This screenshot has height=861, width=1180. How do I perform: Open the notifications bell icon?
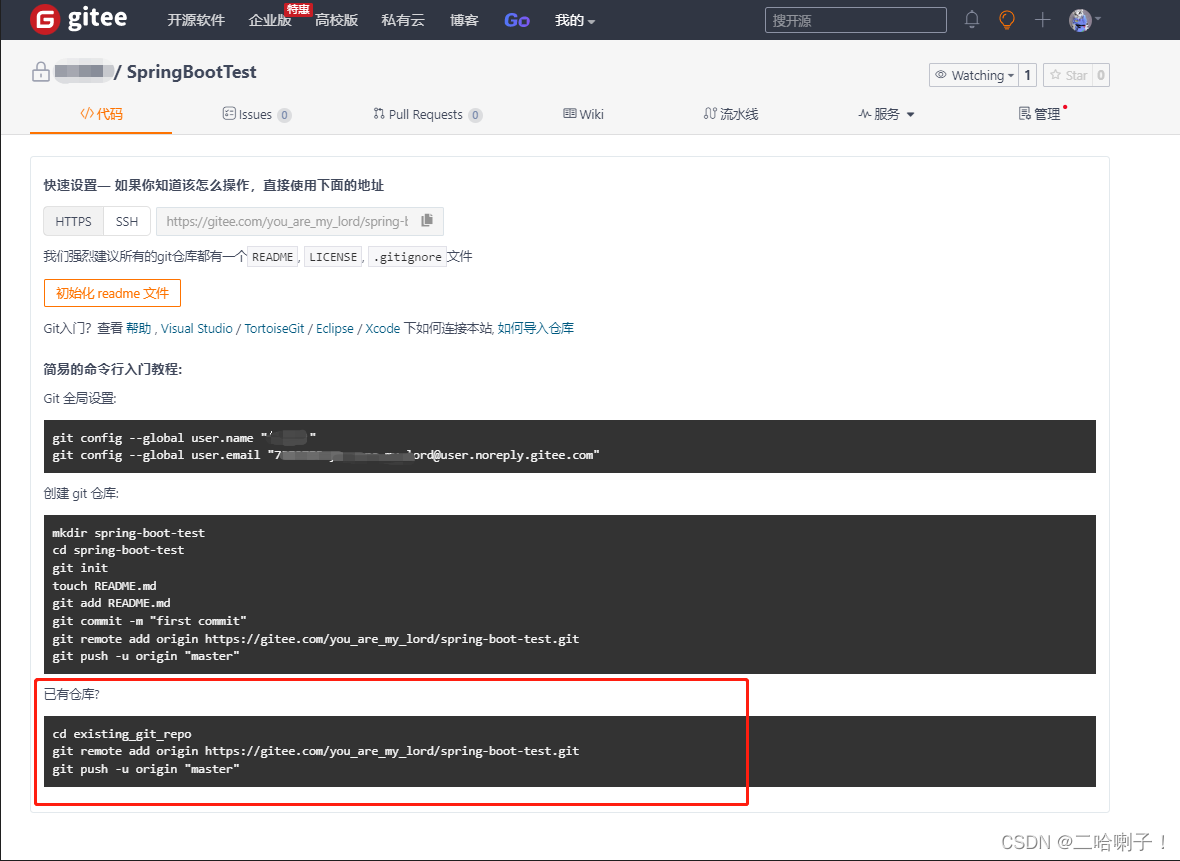pos(972,20)
